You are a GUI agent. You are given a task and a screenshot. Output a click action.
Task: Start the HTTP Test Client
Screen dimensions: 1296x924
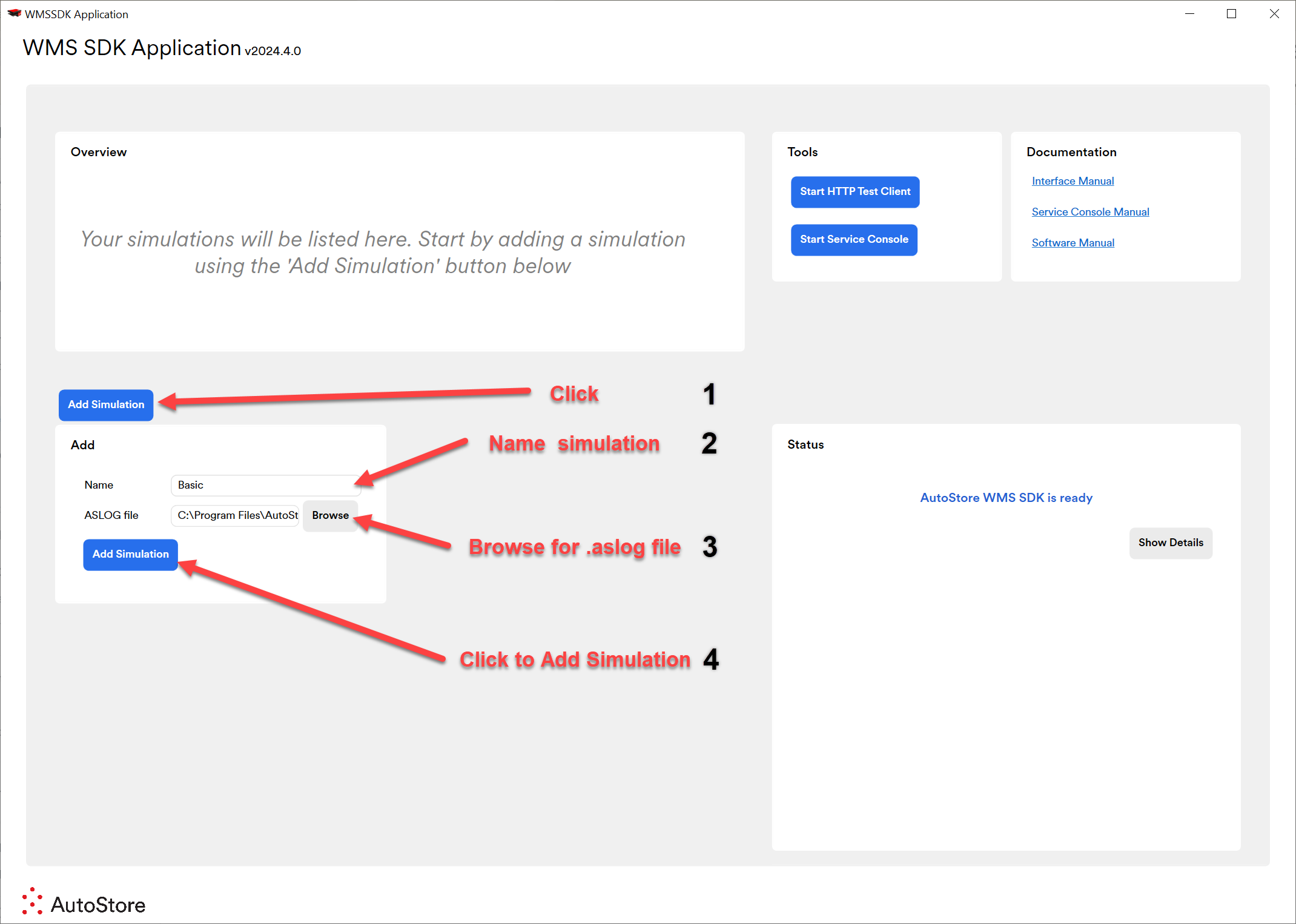pyautogui.click(x=855, y=192)
